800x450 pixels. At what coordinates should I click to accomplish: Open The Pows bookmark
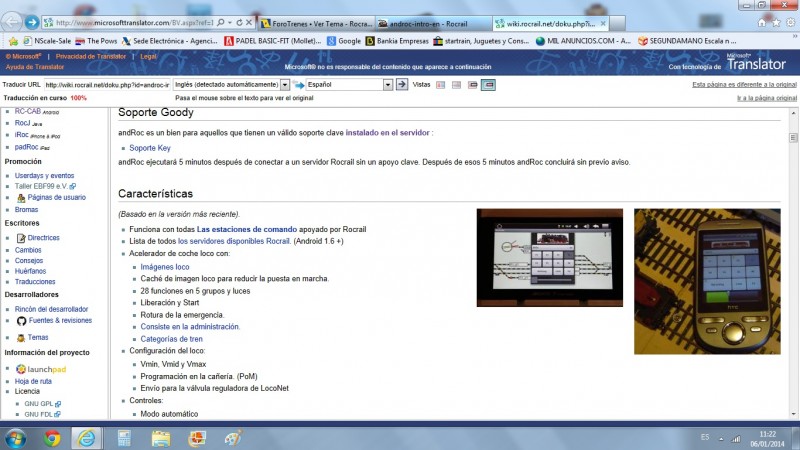pos(96,41)
